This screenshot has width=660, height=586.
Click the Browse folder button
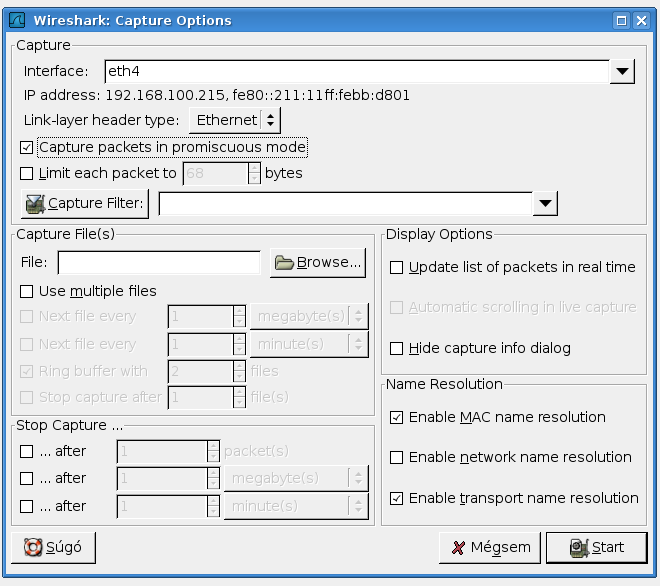click(x=318, y=263)
